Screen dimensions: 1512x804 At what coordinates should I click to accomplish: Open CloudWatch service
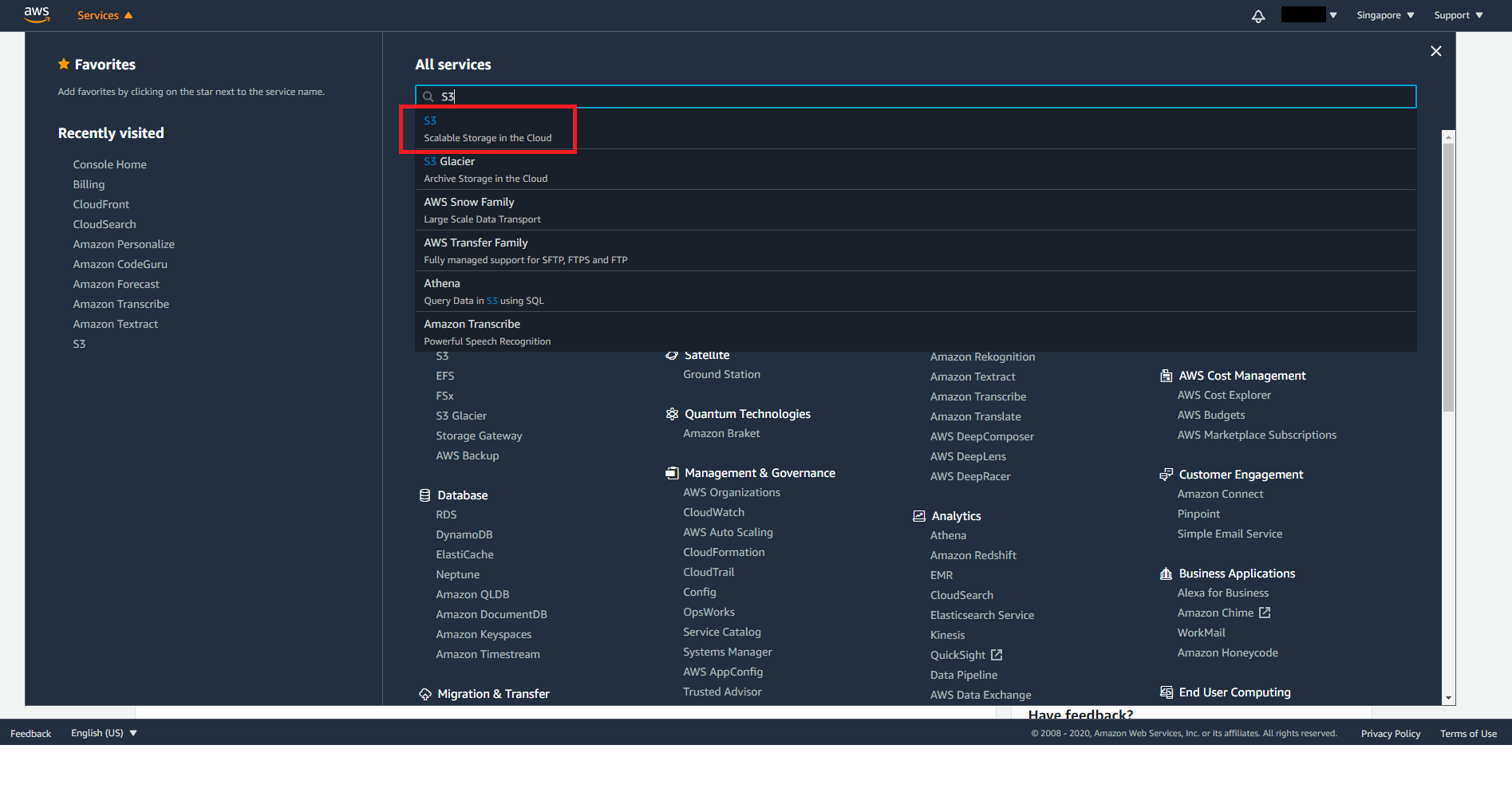point(713,512)
